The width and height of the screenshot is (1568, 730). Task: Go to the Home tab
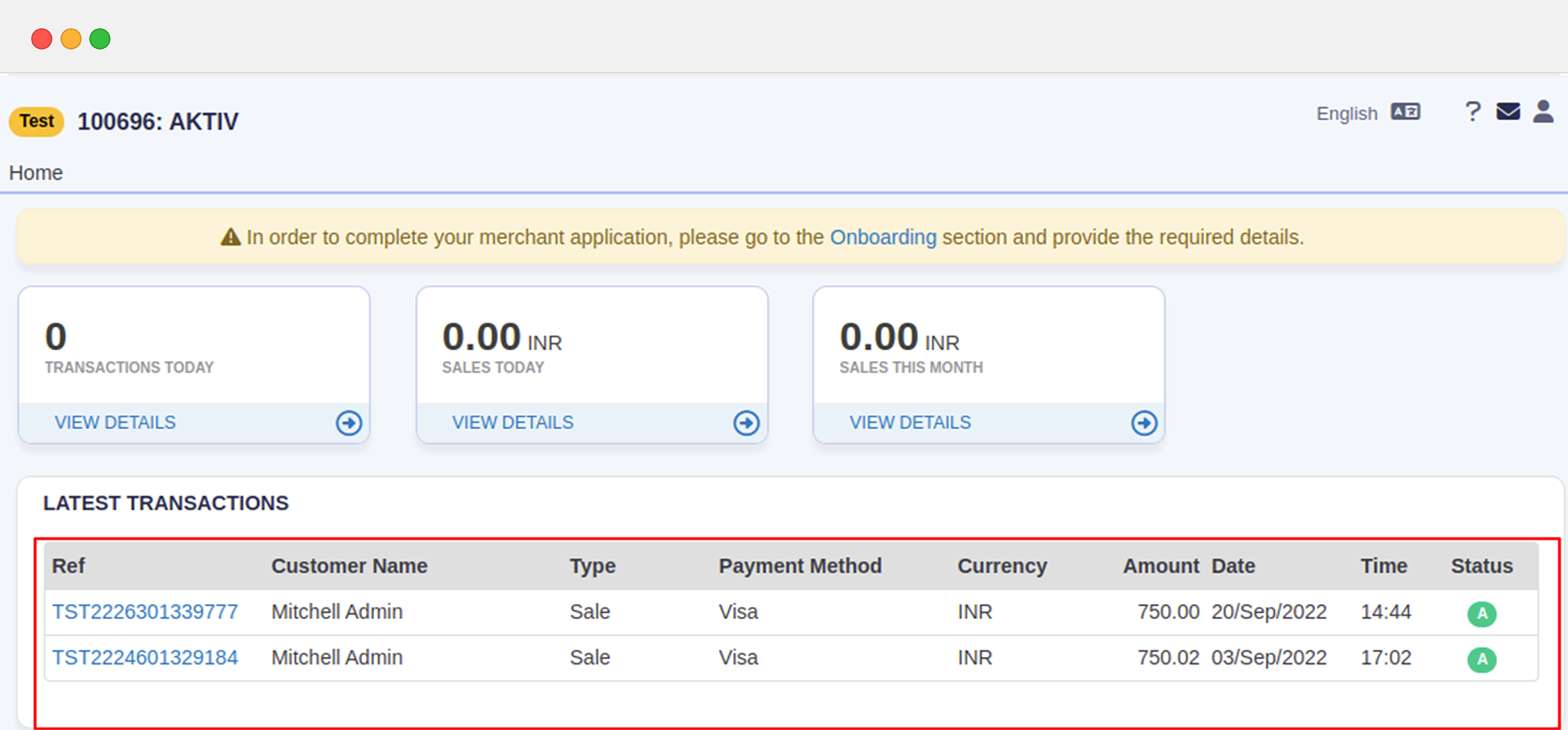36,173
